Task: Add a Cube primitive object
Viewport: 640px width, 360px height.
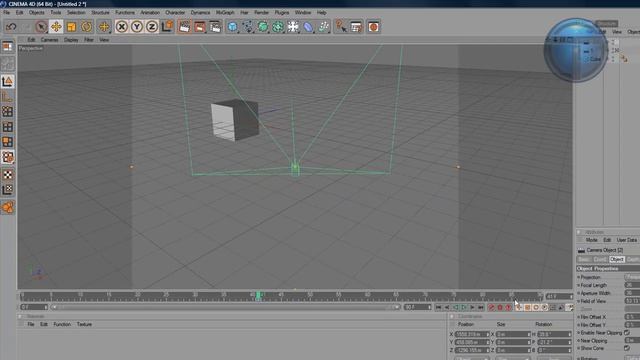Action: tap(232, 27)
